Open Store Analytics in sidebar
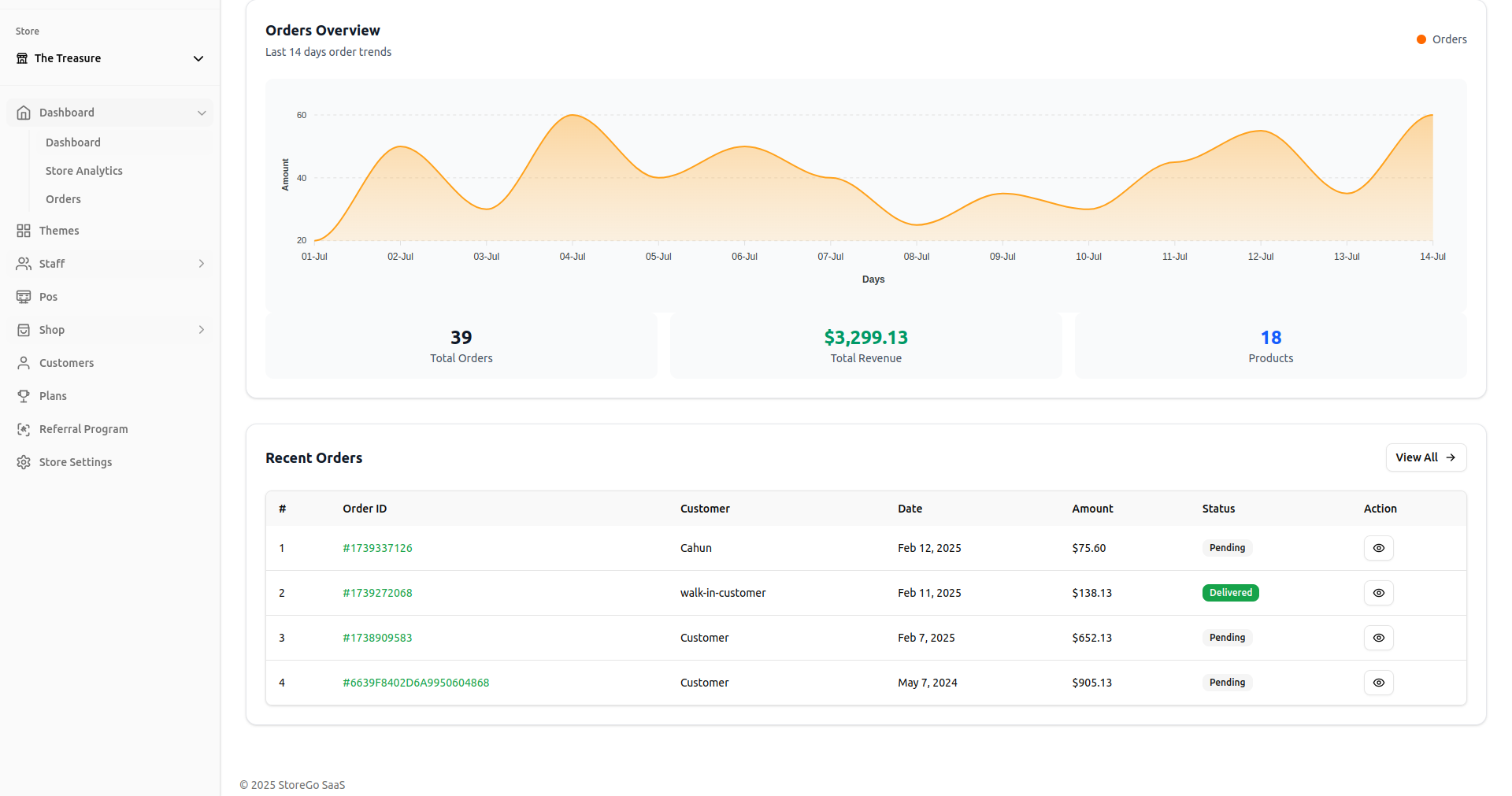Viewport: 1512px width, 796px height. pos(84,171)
